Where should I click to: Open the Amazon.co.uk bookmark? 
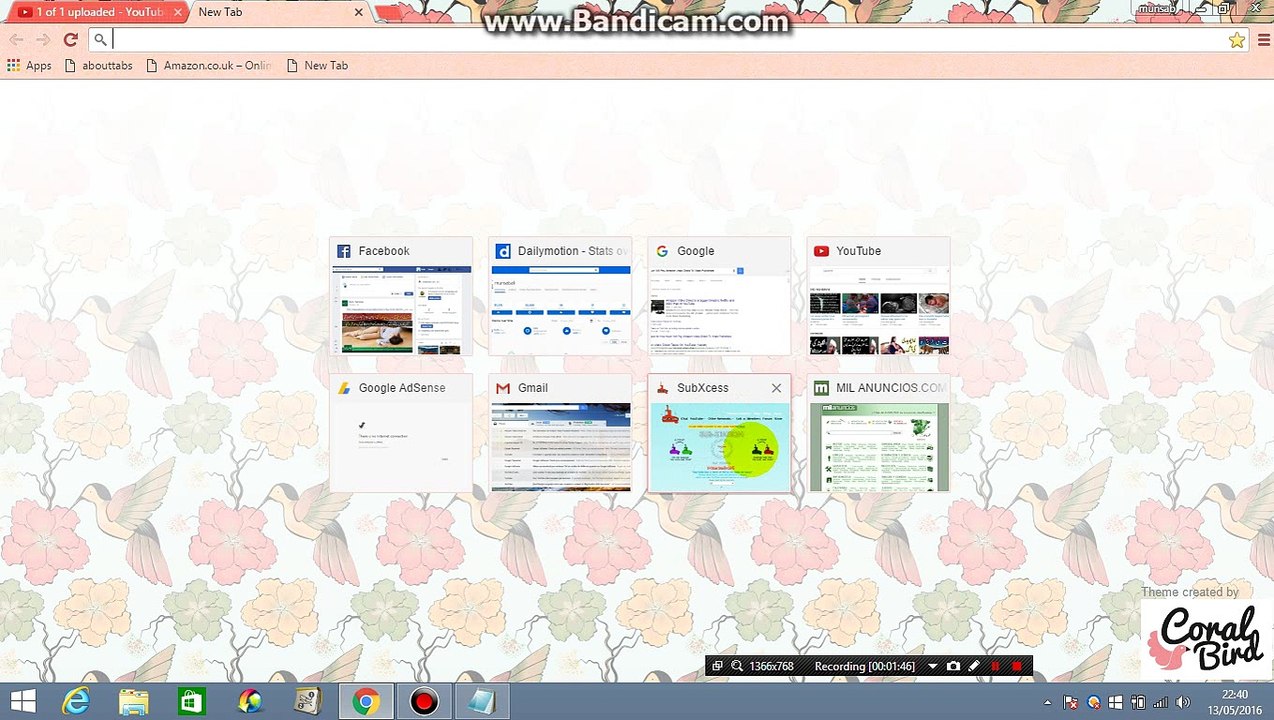(208, 65)
